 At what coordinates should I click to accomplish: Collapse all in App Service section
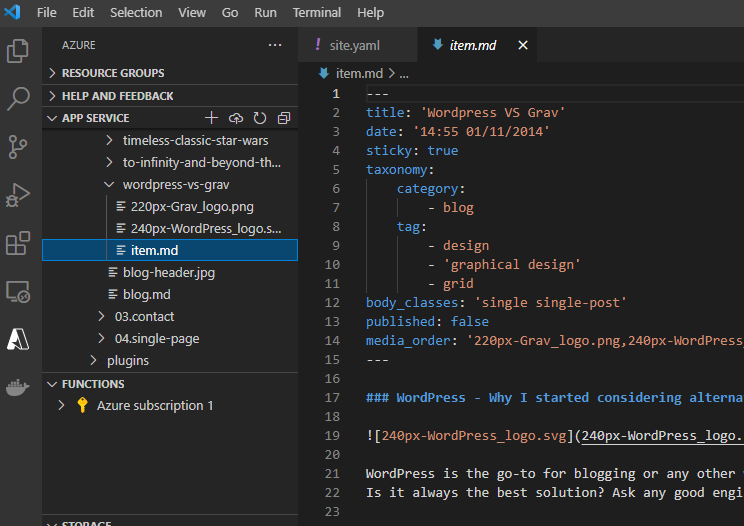pyautogui.click(x=284, y=118)
